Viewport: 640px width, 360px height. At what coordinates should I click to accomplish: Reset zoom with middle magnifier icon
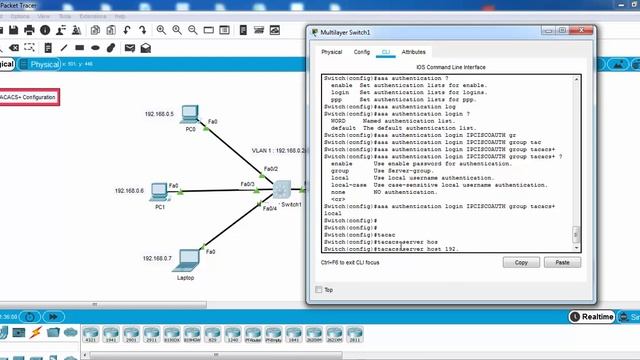177,30
